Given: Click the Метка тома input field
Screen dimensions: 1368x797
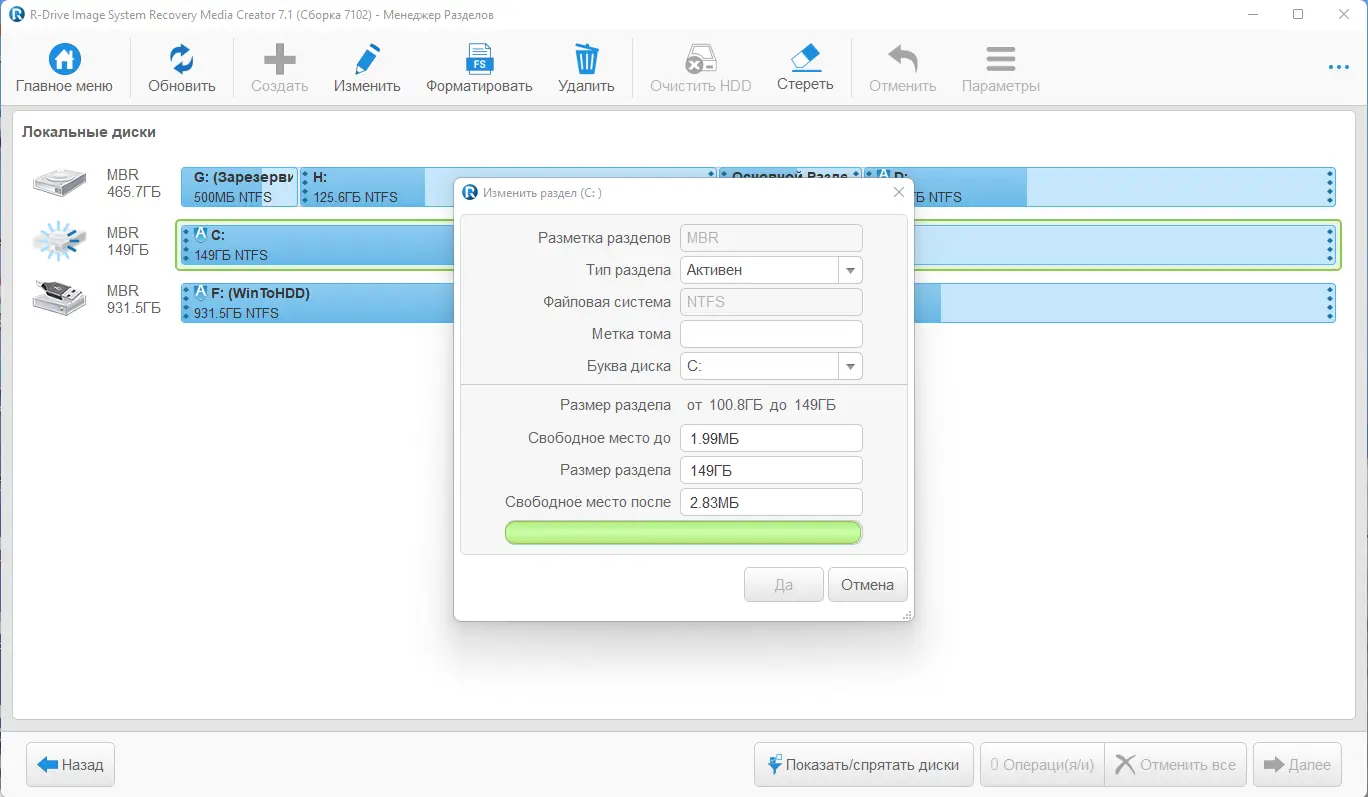Looking at the screenshot, I should click(x=771, y=334).
